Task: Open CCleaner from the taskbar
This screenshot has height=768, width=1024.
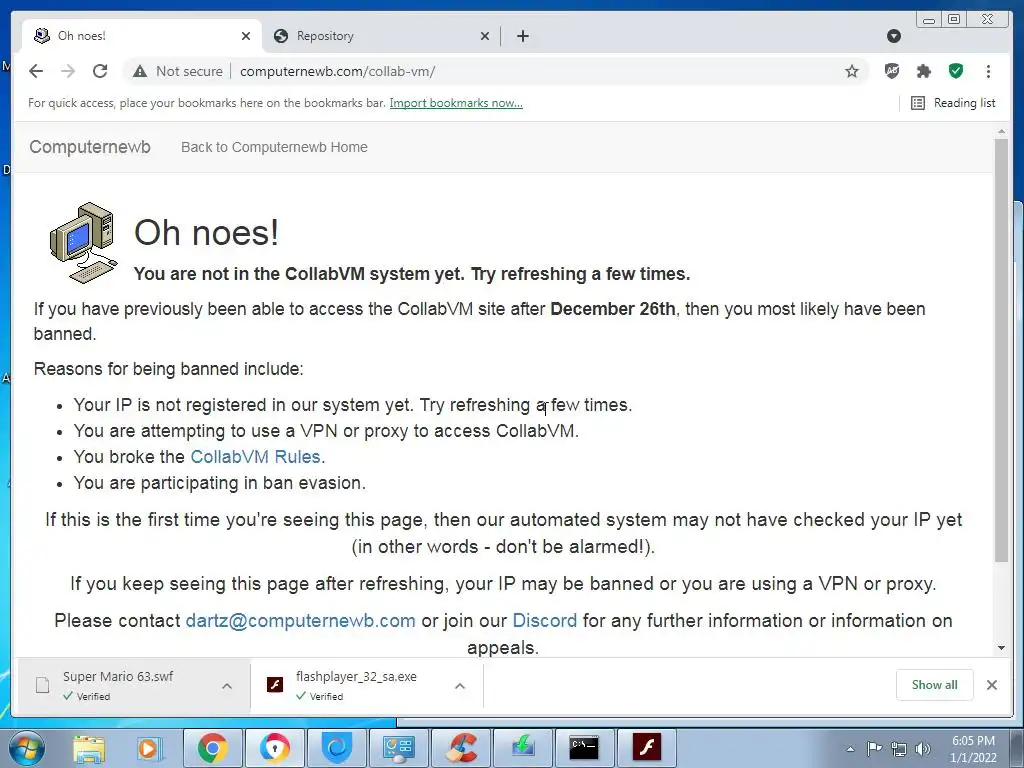Action: tap(461, 748)
